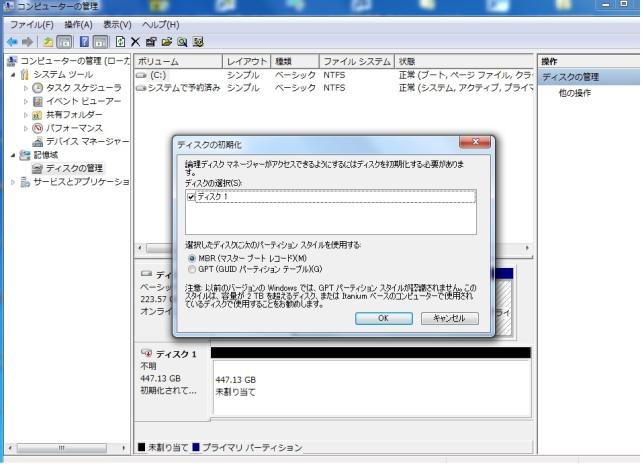Click the green Refresh toolbar icon
642x464 pixels.
point(120,42)
